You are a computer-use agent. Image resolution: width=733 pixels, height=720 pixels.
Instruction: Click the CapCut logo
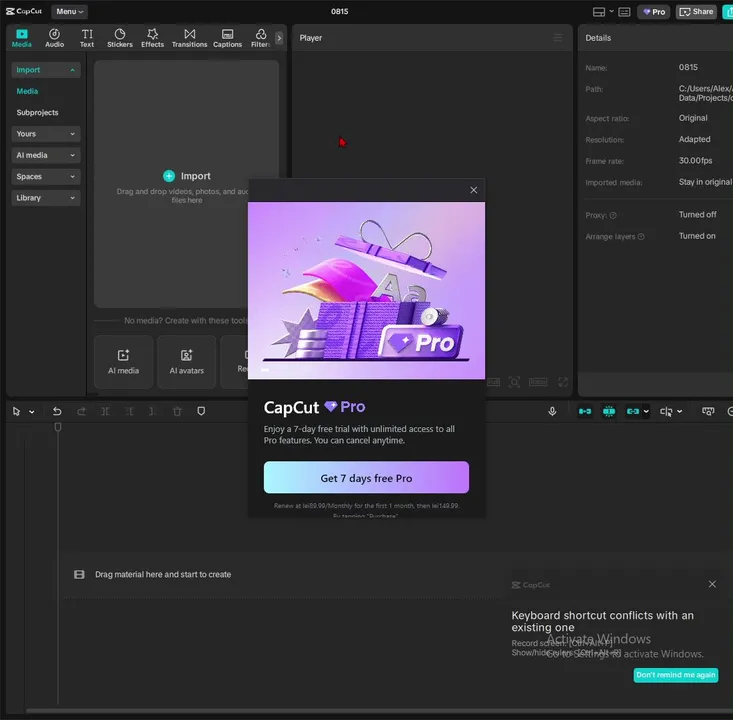24,11
